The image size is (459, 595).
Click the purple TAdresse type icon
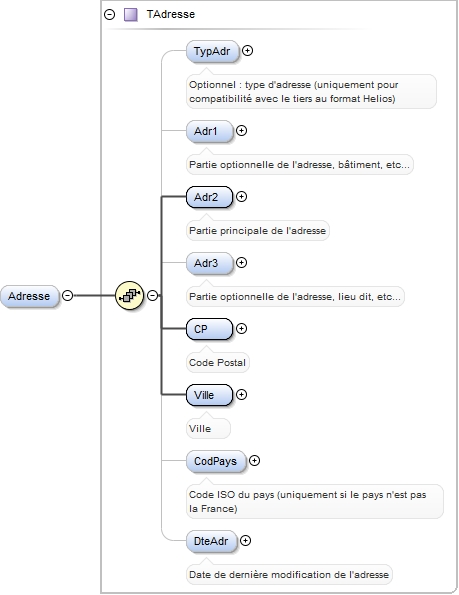click(130, 14)
